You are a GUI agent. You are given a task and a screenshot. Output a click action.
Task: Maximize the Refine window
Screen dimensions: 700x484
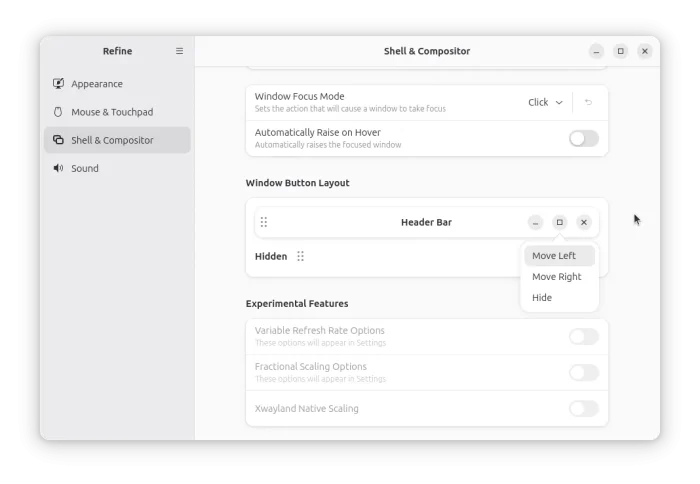pos(621,51)
